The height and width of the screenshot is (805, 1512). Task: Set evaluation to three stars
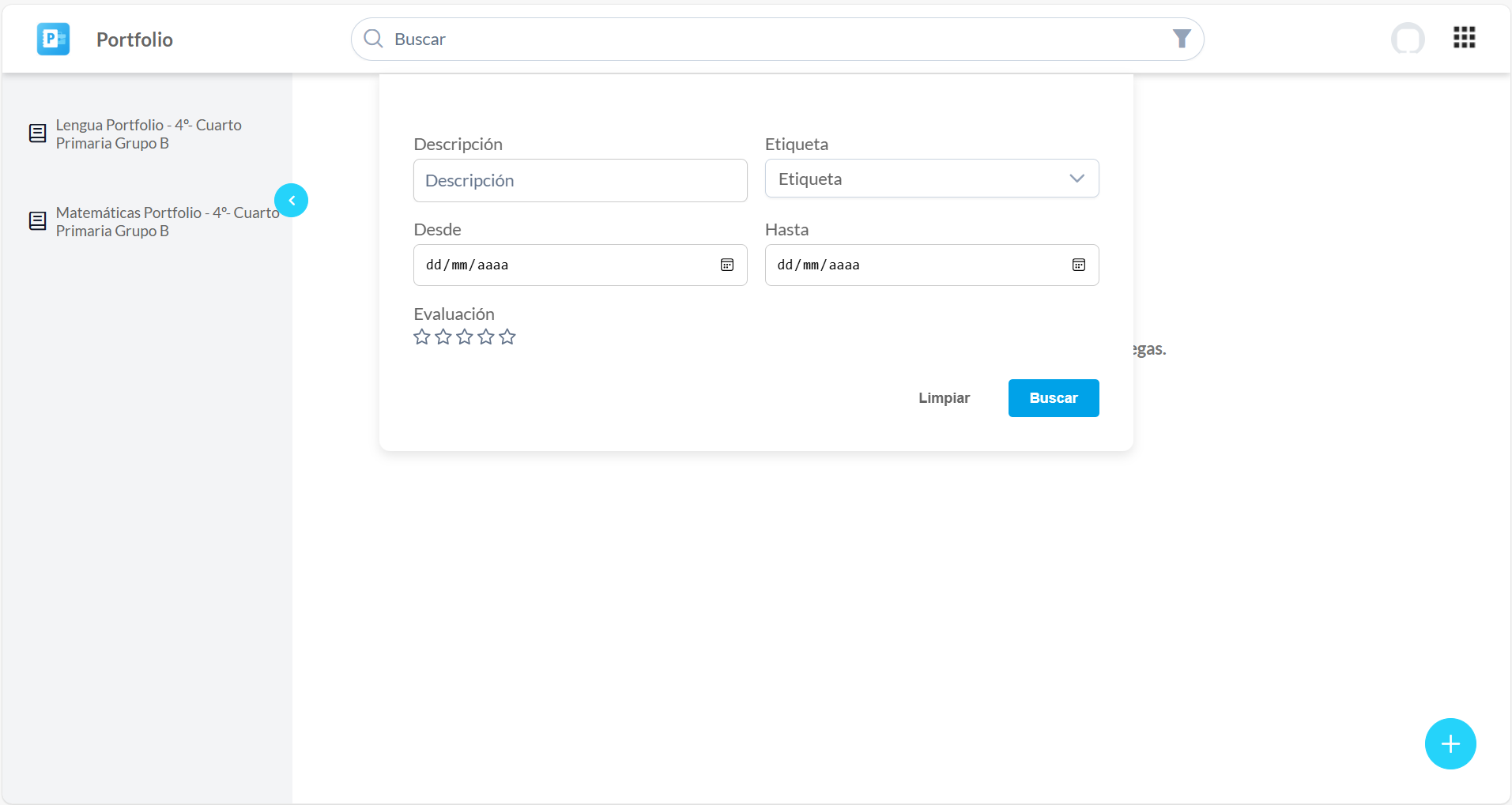pyautogui.click(x=465, y=337)
